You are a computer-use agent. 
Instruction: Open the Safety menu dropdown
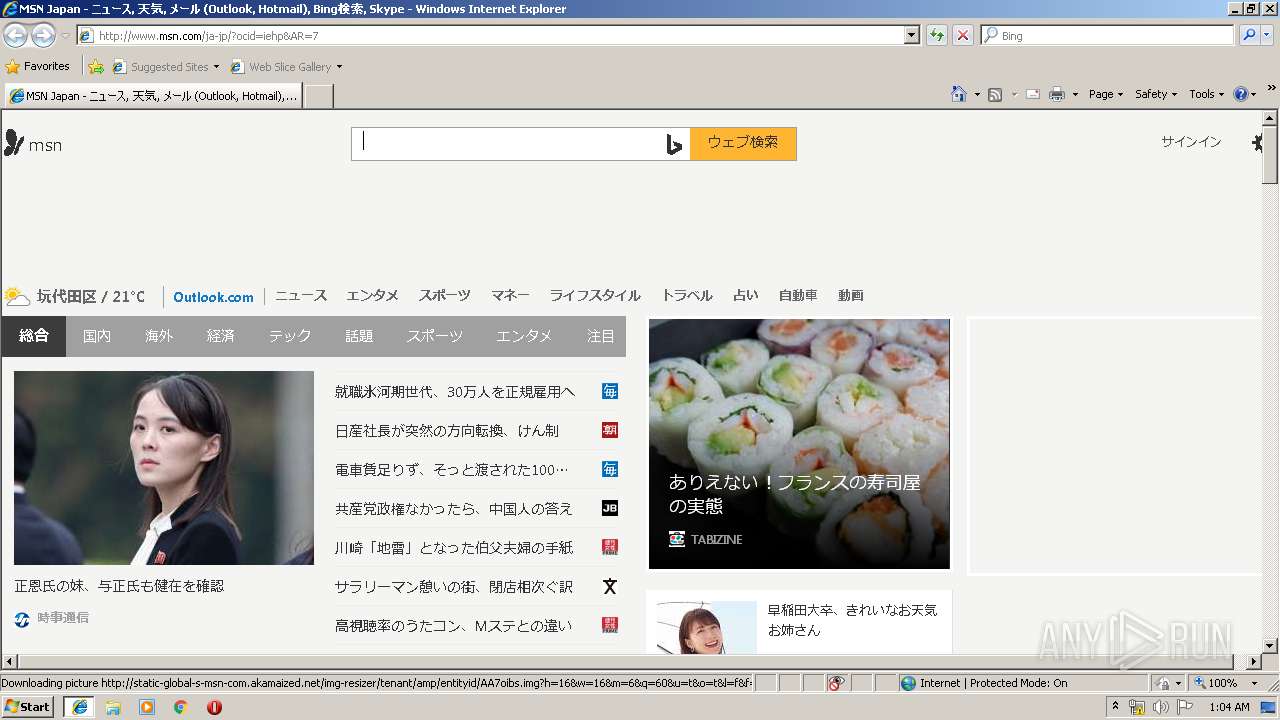(1156, 94)
